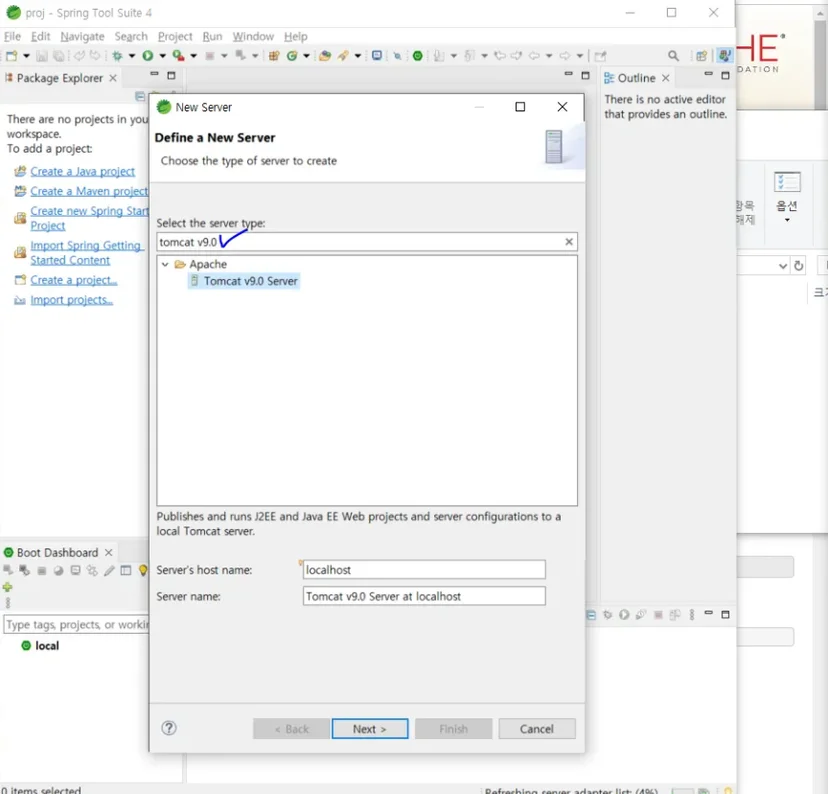Click the Server's host name field
Image resolution: width=828 pixels, height=794 pixels.
(x=424, y=570)
